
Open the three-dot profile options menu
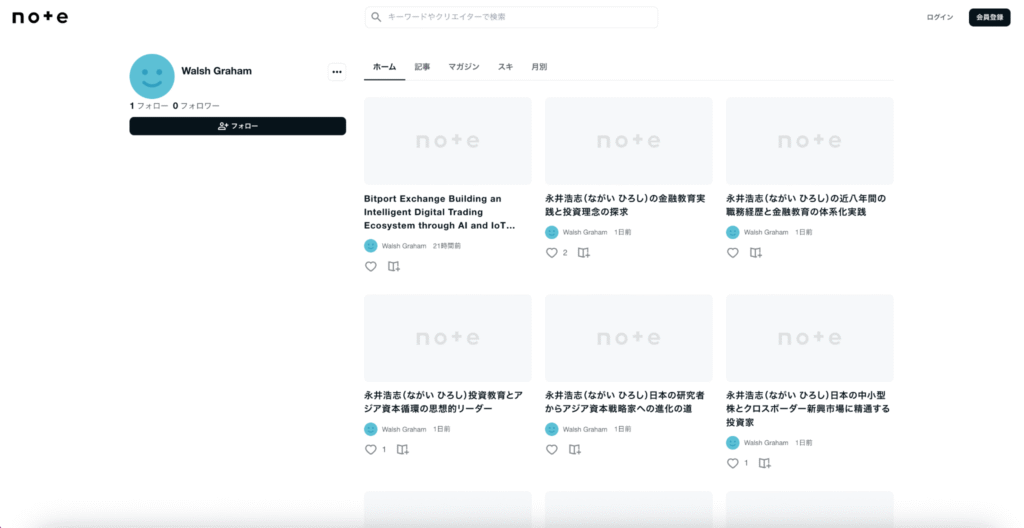pyautogui.click(x=337, y=72)
